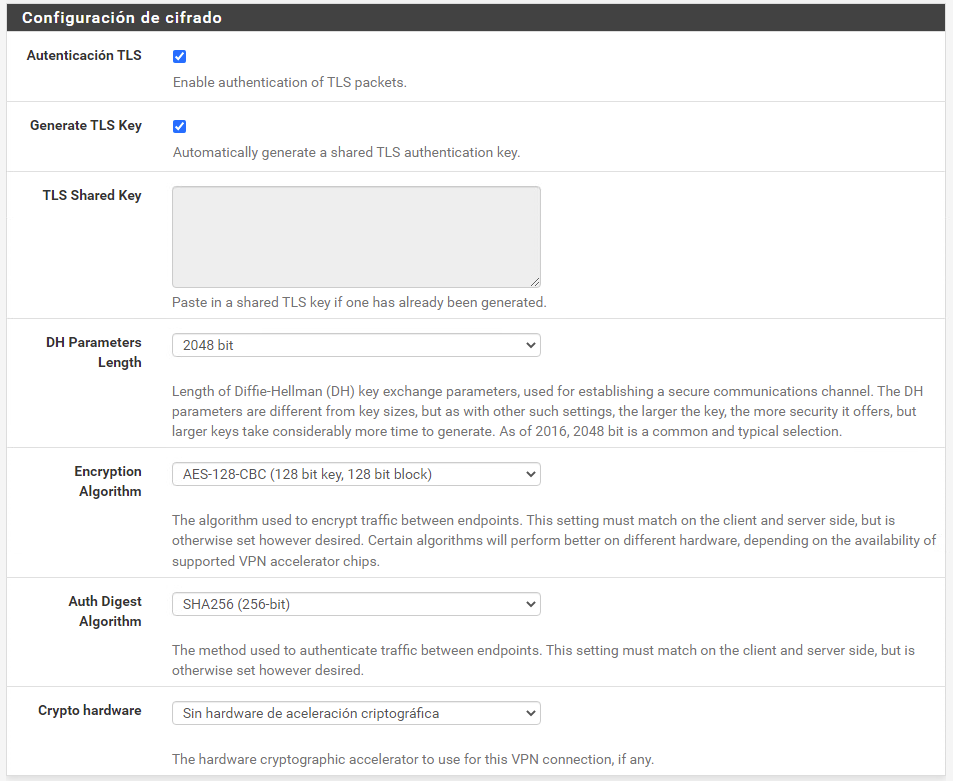The width and height of the screenshot is (953, 781).
Task: Click the 'Paste in a shared TLS key' hint
Action: click(359, 302)
